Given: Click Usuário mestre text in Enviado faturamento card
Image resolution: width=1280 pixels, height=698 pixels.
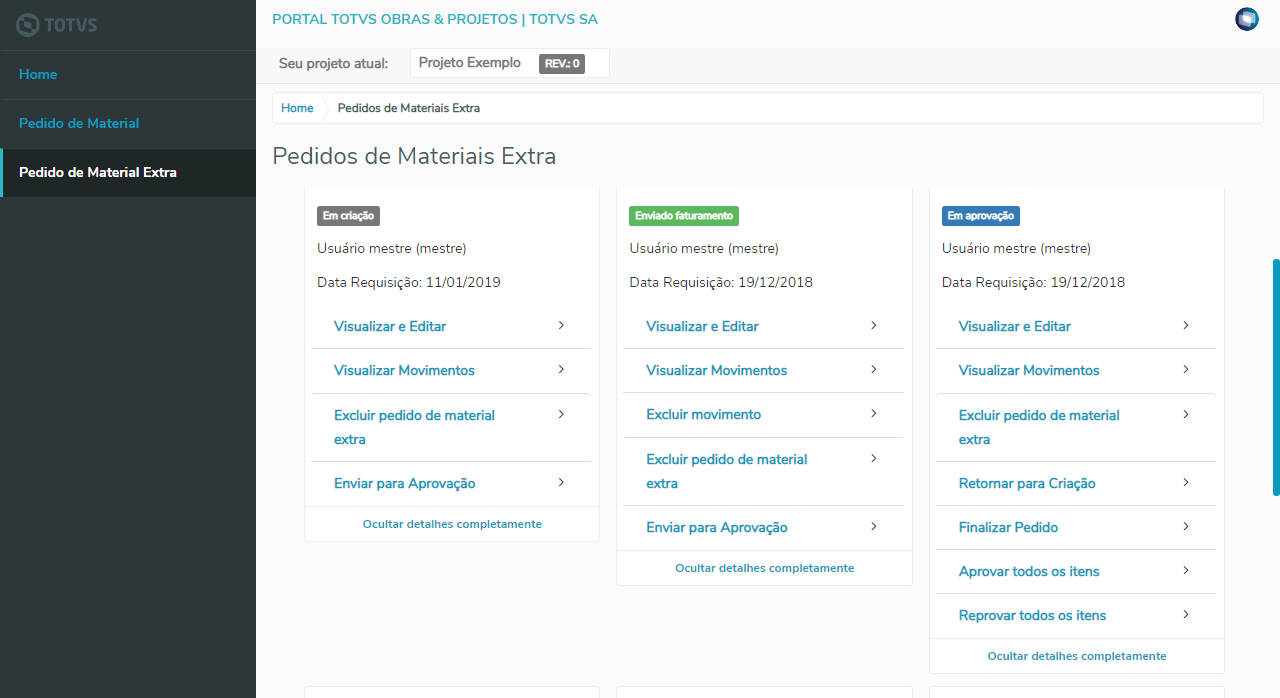Looking at the screenshot, I should point(704,249).
